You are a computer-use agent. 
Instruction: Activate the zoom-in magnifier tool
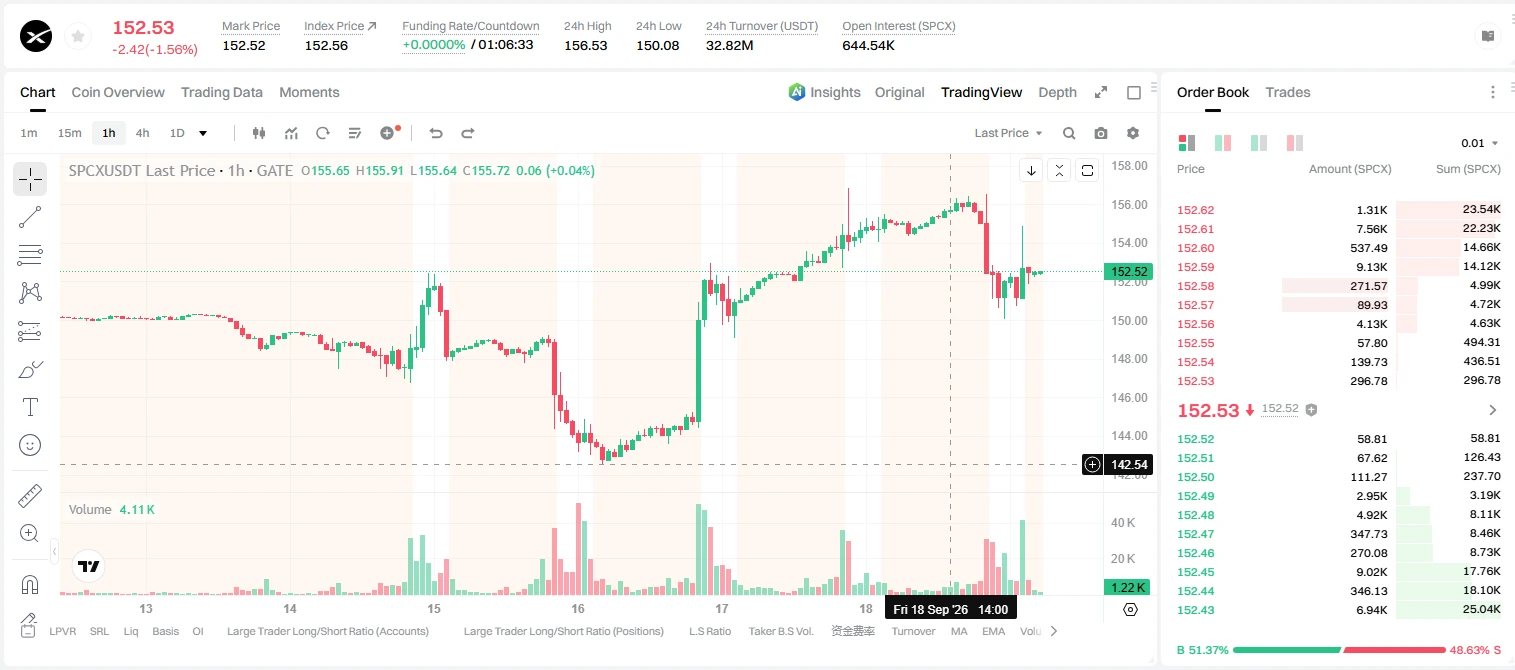(x=30, y=534)
